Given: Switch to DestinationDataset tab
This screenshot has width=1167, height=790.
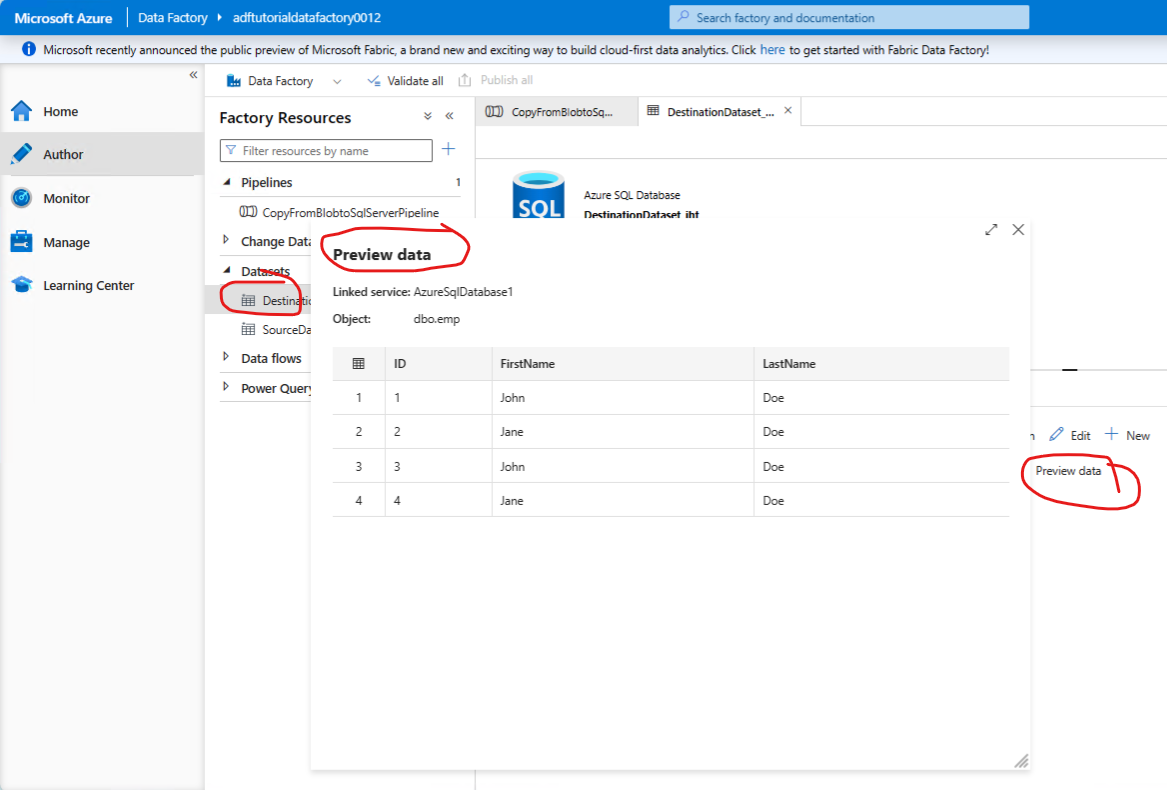Looking at the screenshot, I should [x=711, y=112].
